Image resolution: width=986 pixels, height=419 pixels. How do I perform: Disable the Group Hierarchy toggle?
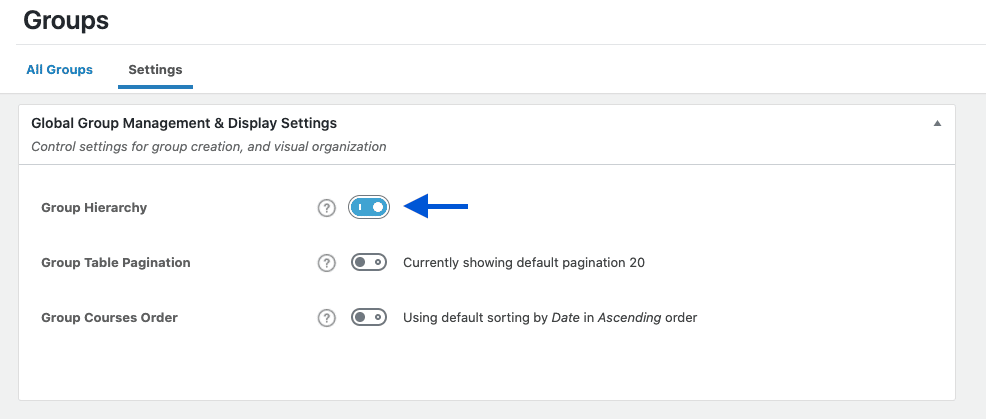(x=369, y=207)
